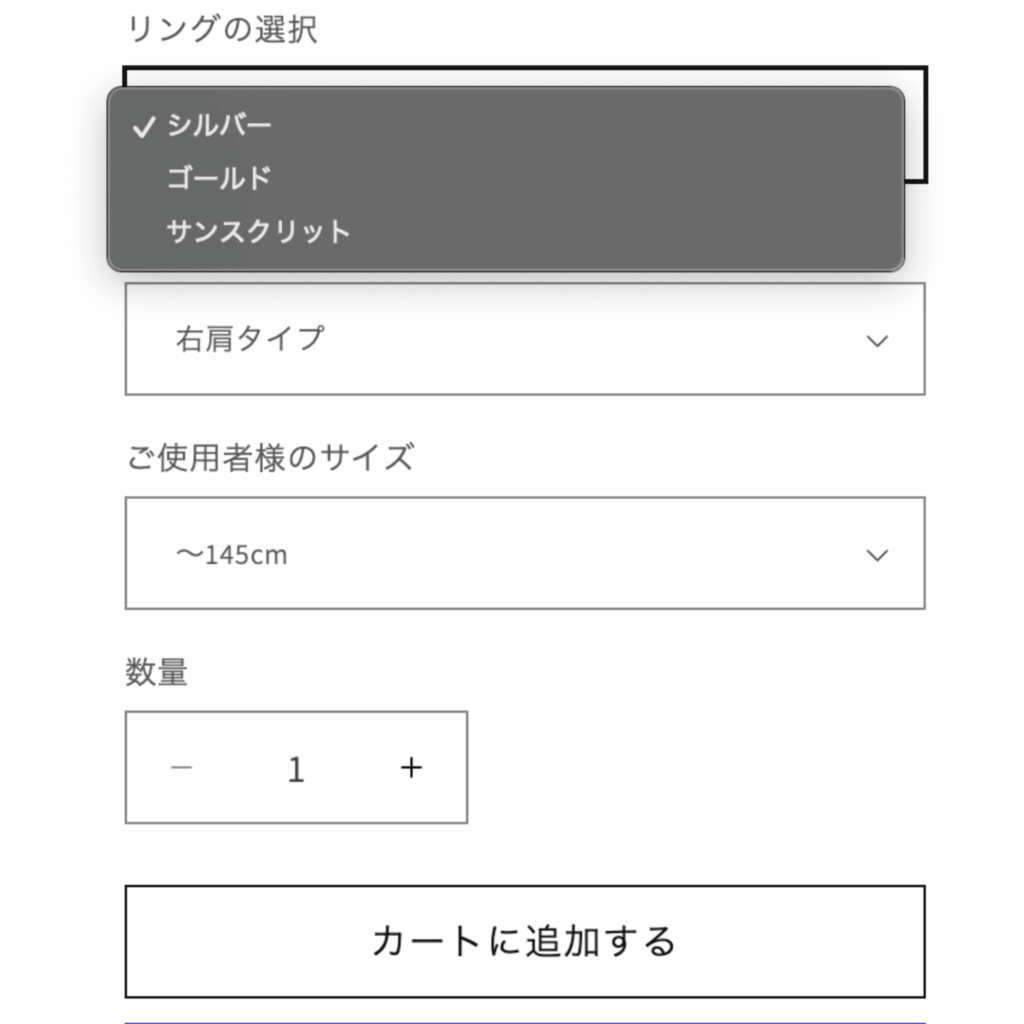
Task: Increase quantity with the plus icon
Action: click(x=411, y=767)
